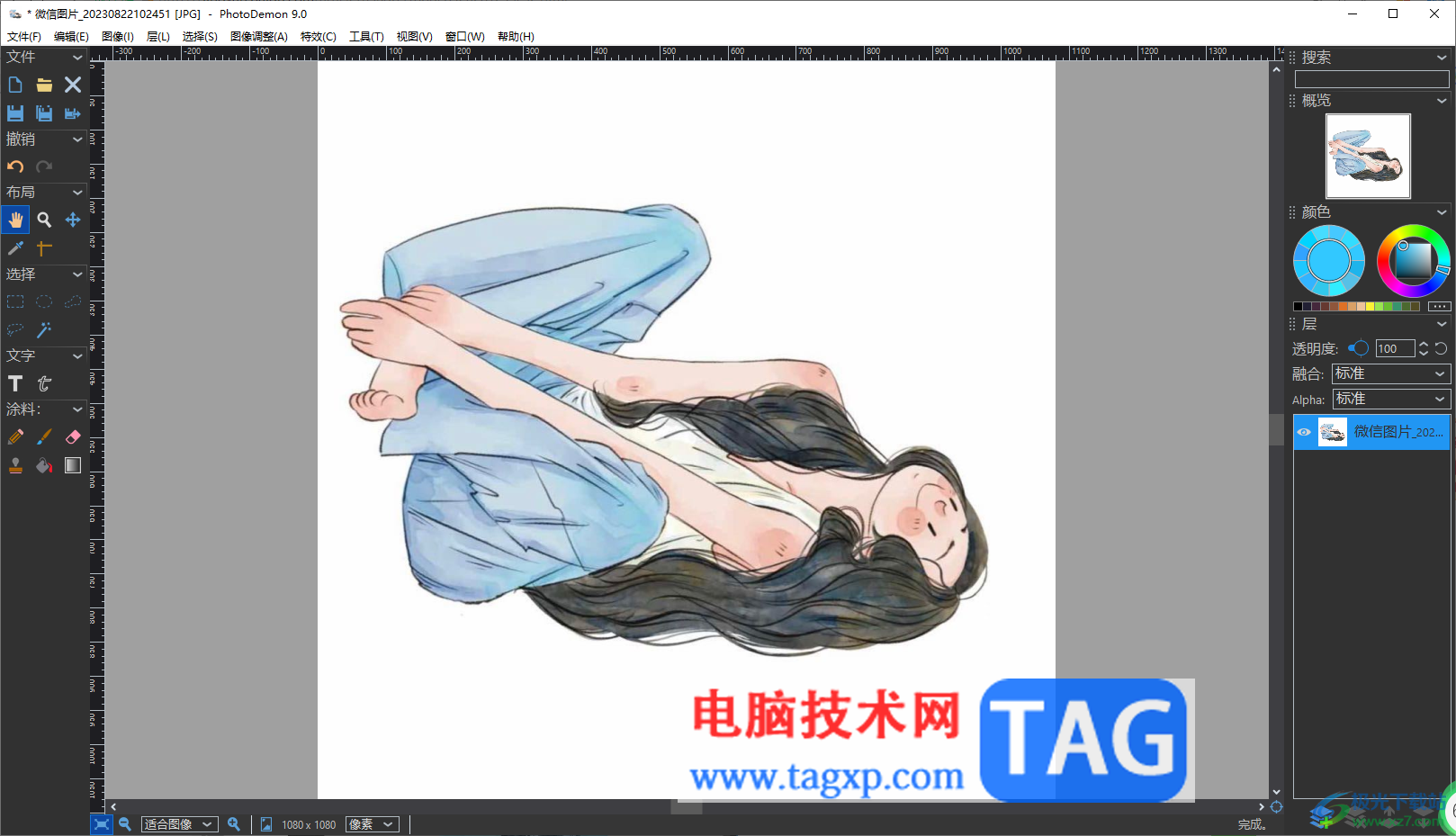Save the image with floppy disk icon
1456x836 pixels.
pyautogui.click(x=15, y=113)
